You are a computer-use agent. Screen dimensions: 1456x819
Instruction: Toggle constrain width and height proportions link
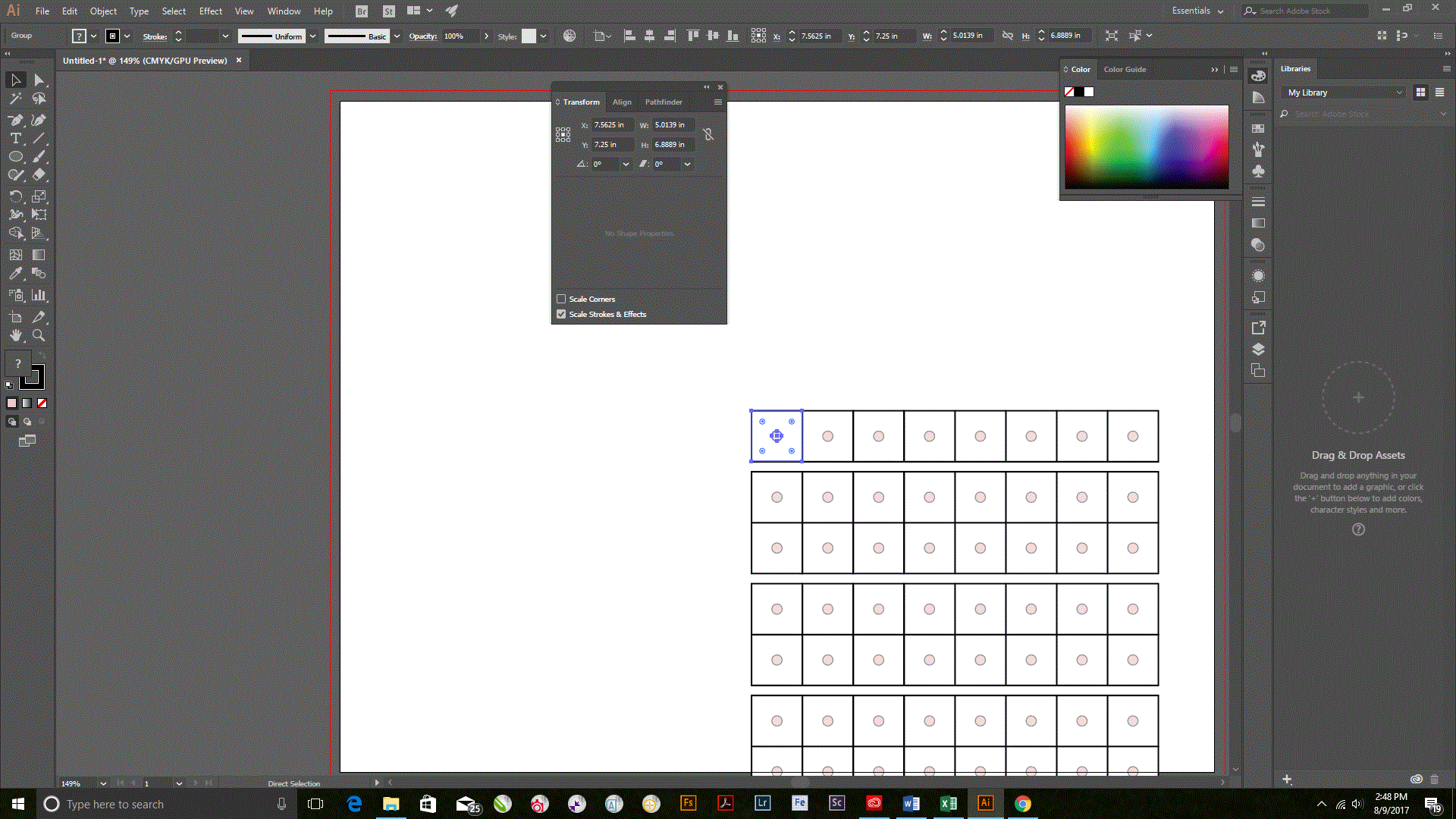pos(708,134)
